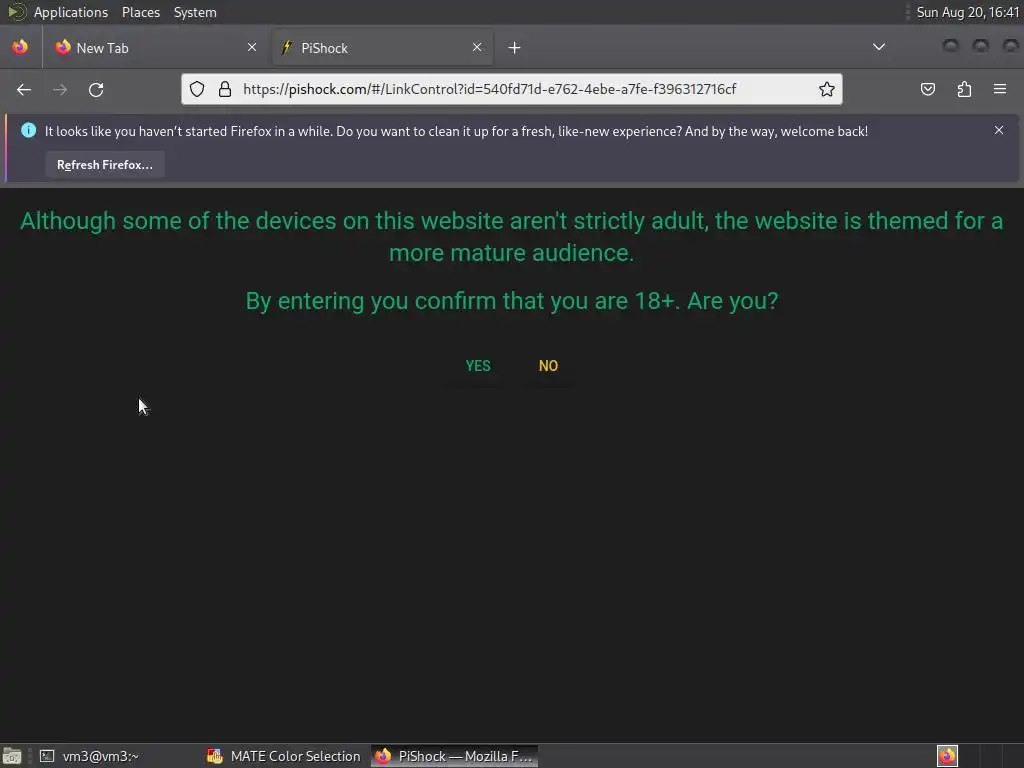This screenshot has width=1024, height=768.
Task: Open the Save to Pocket button
Action: click(927, 89)
